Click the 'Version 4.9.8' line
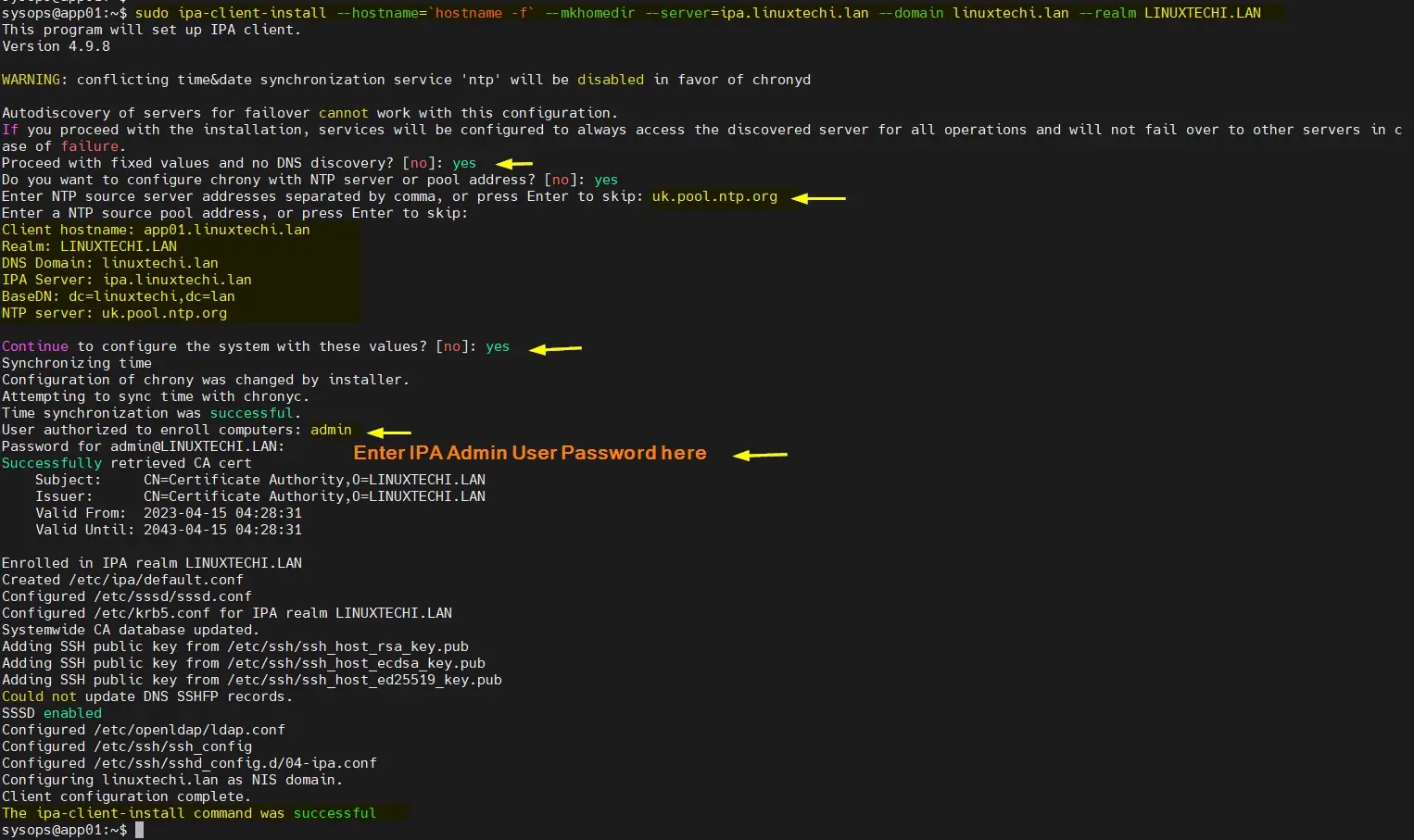Viewport: 1414px width, 840px height. [56, 46]
